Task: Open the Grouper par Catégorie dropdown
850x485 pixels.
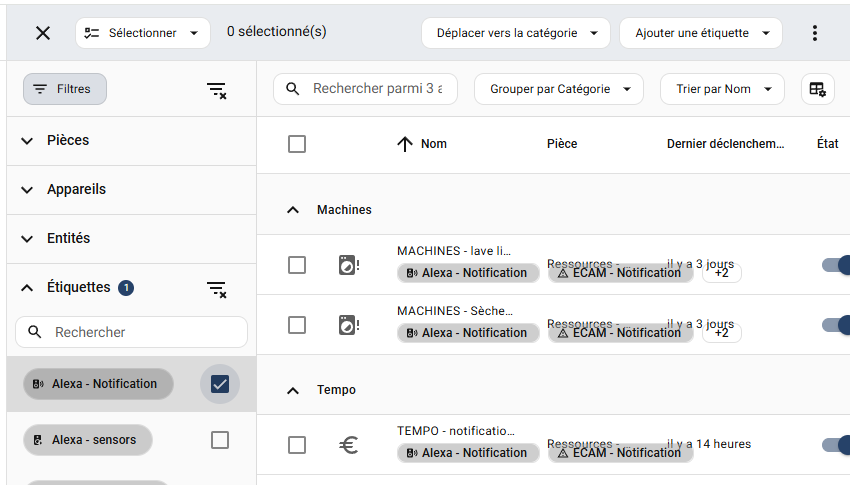Action: pos(558,89)
